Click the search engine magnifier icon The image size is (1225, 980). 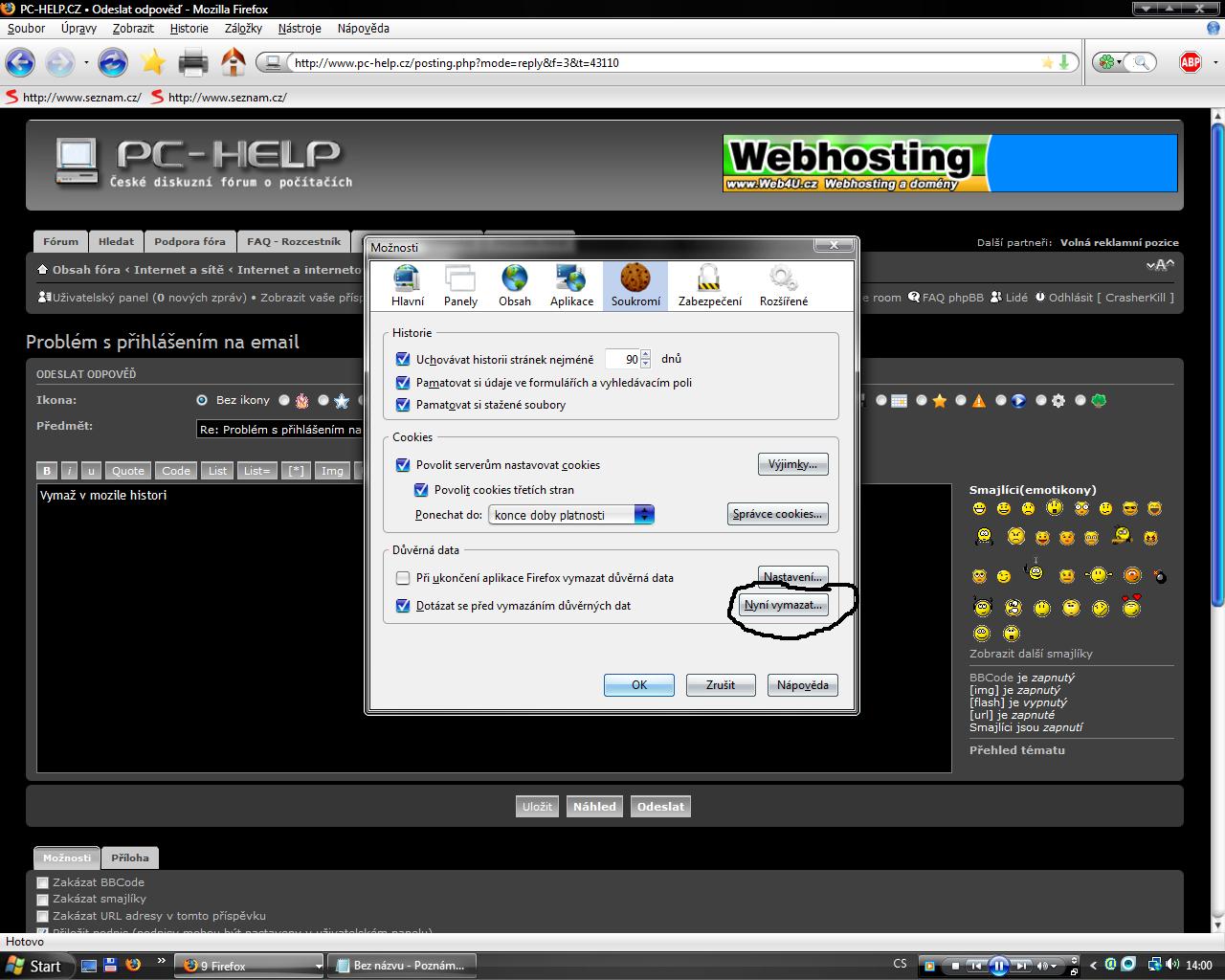coord(1141,62)
